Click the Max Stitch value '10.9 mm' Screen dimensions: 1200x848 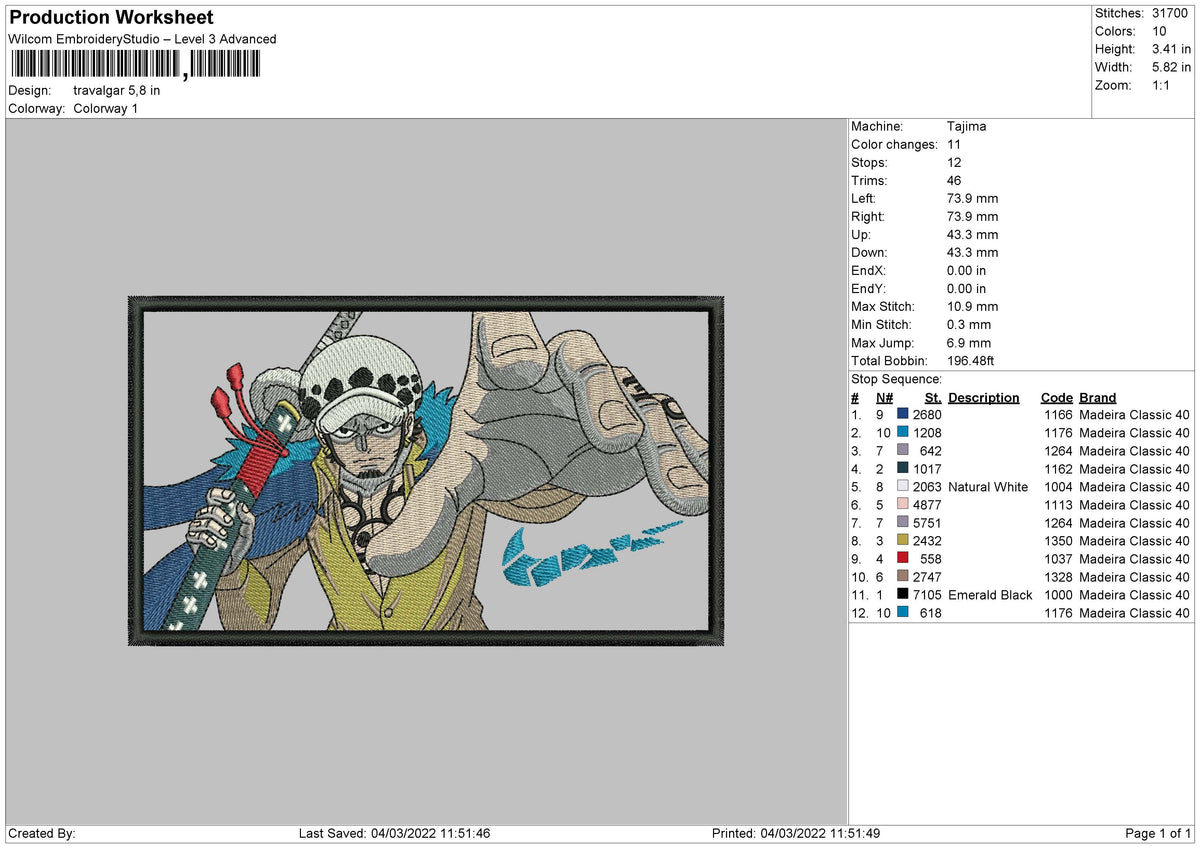click(x=973, y=307)
